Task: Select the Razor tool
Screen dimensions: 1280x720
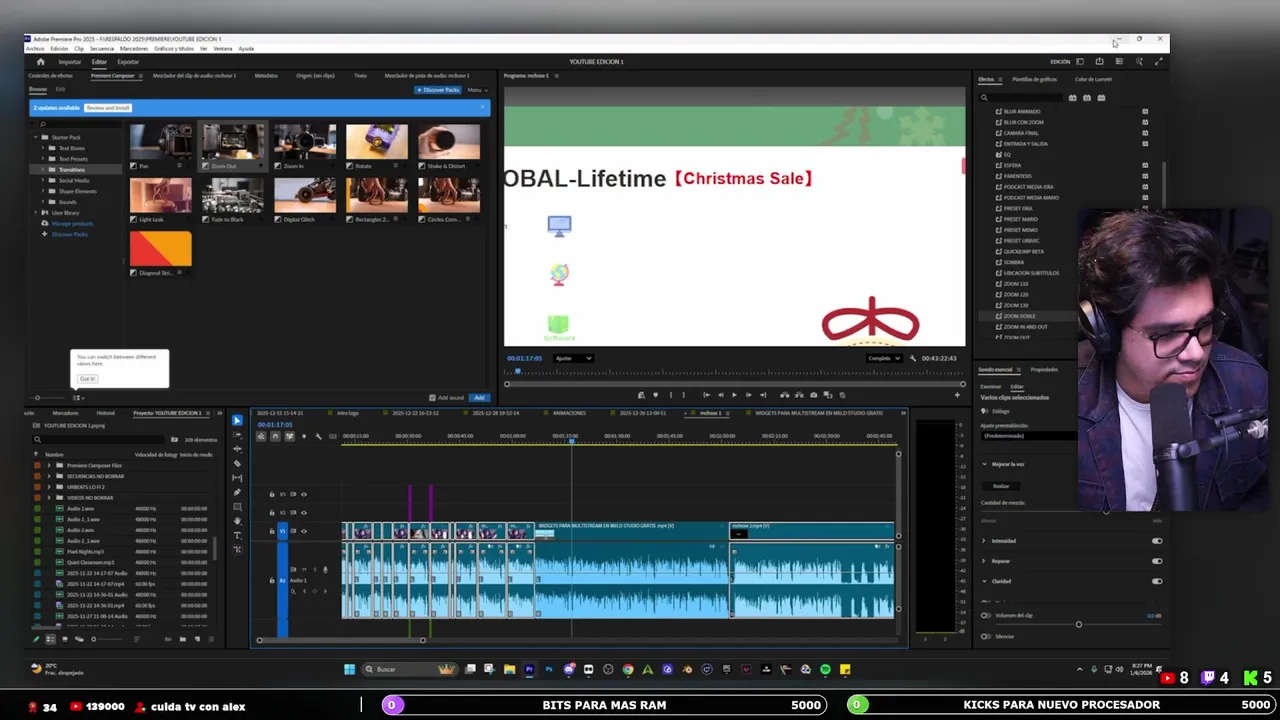Action: [237, 464]
